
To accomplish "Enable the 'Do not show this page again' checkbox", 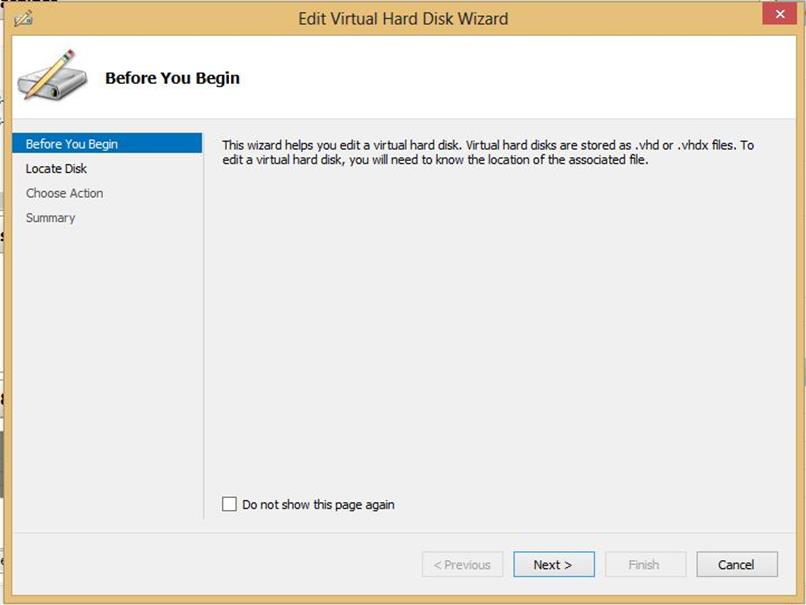I will point(229,504).
